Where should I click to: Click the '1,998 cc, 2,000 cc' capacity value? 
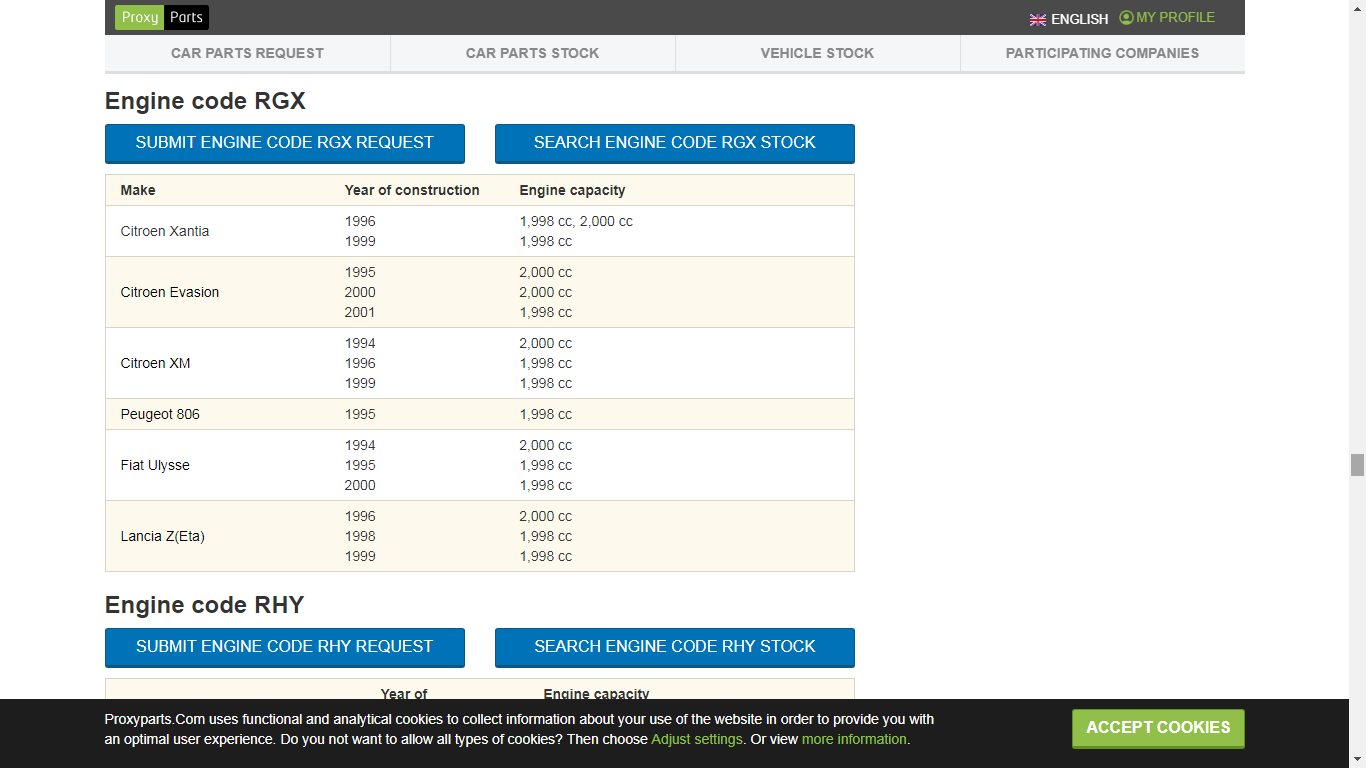click(x=576, y=221)
